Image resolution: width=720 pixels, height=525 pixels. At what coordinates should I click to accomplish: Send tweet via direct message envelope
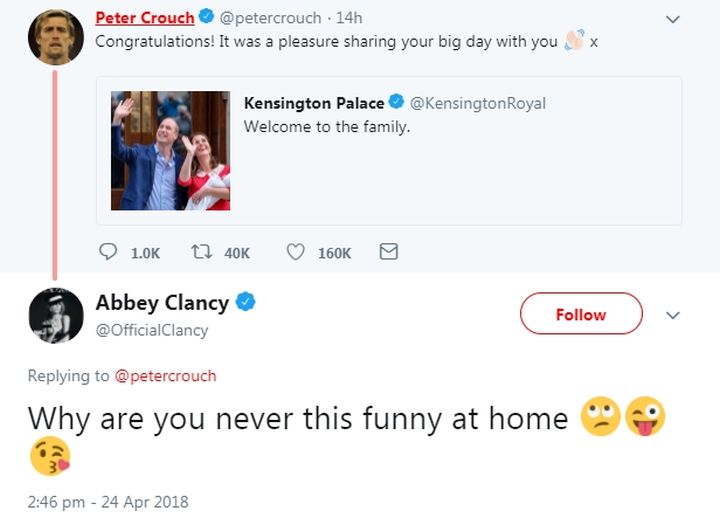click(x=388, y=252)
